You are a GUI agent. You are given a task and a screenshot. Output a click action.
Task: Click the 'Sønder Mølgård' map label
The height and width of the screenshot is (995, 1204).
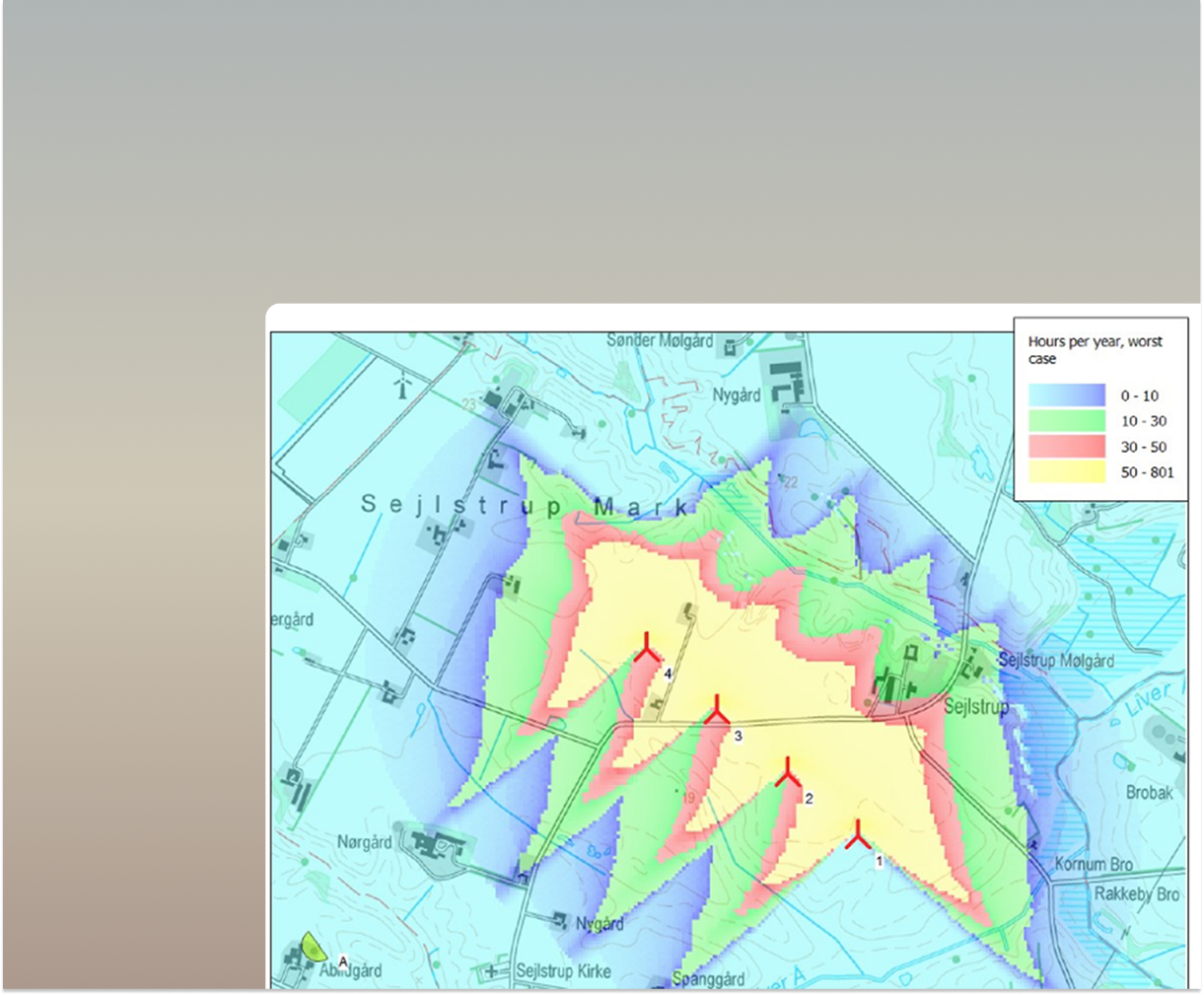659,340
